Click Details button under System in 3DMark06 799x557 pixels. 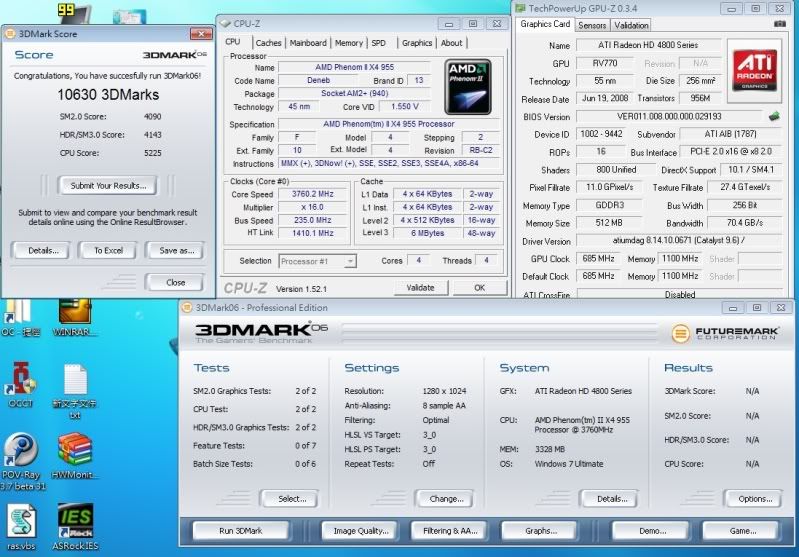click(611, 498)
